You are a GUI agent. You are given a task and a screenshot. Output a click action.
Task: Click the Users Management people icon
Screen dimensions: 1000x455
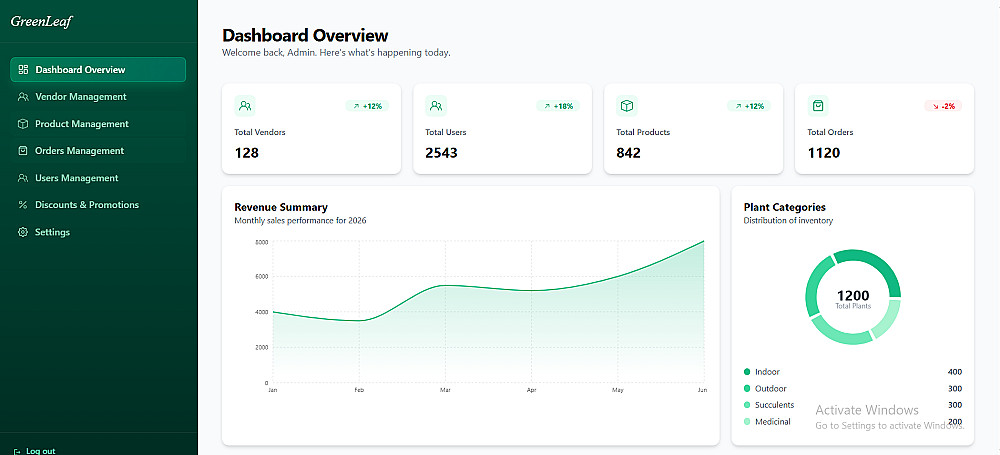coord(23,178)
